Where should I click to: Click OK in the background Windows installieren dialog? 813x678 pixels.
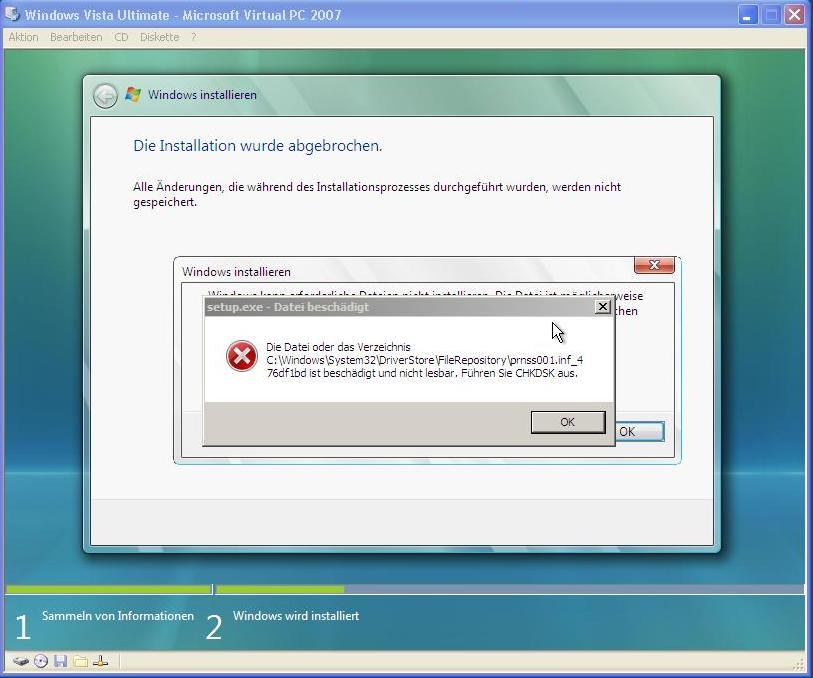tap(640, 431)
